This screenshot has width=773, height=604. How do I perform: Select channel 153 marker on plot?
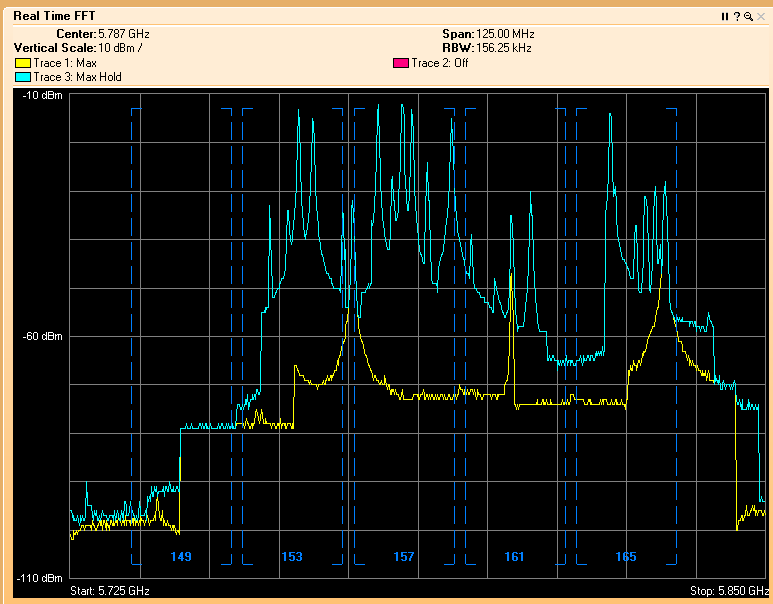click(x=292, y=557)
